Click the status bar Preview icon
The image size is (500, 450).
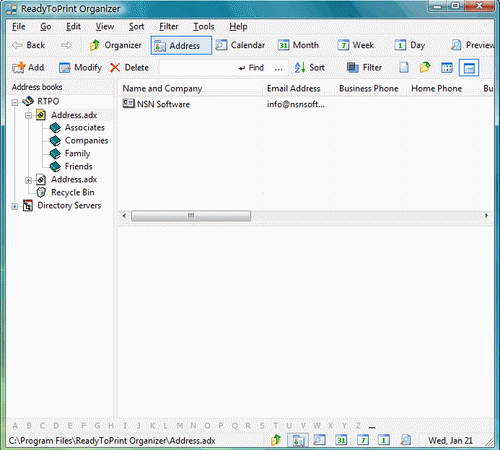(405, 440)
